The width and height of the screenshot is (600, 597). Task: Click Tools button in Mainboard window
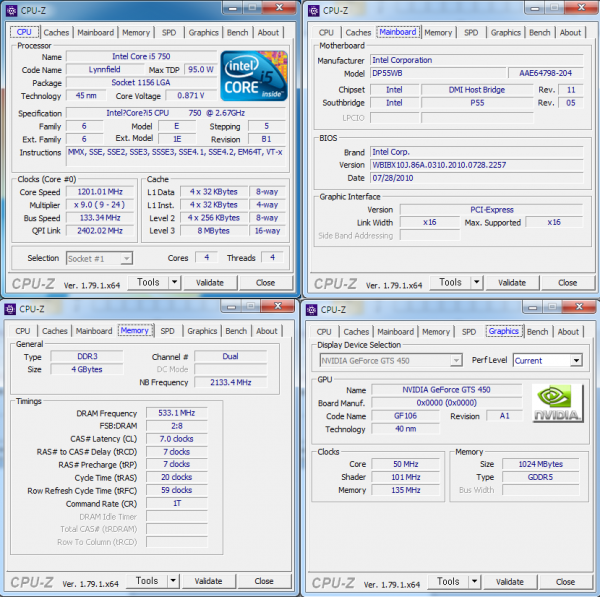pos(450,282)
